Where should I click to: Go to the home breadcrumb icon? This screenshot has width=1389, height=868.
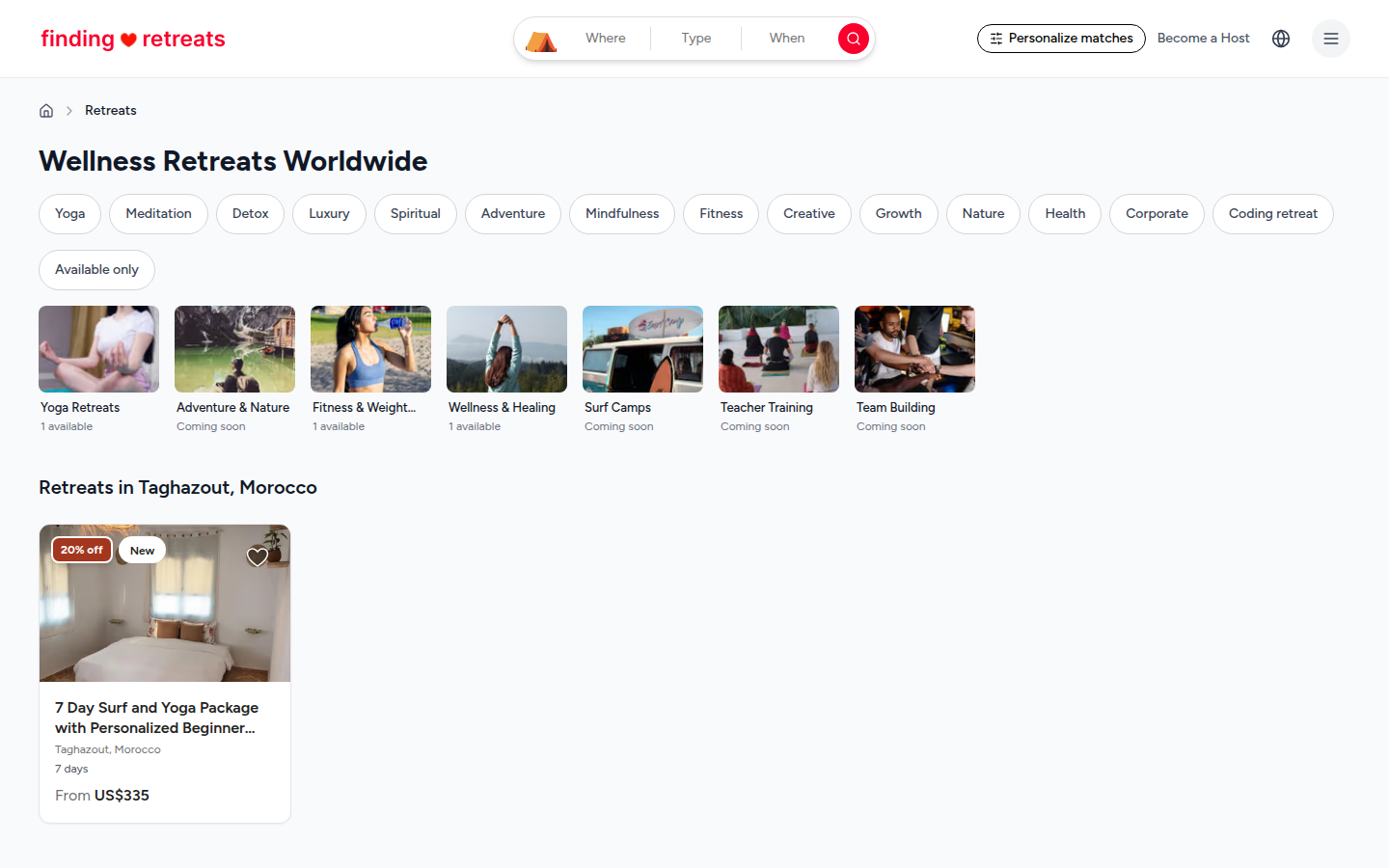(46, 111)
